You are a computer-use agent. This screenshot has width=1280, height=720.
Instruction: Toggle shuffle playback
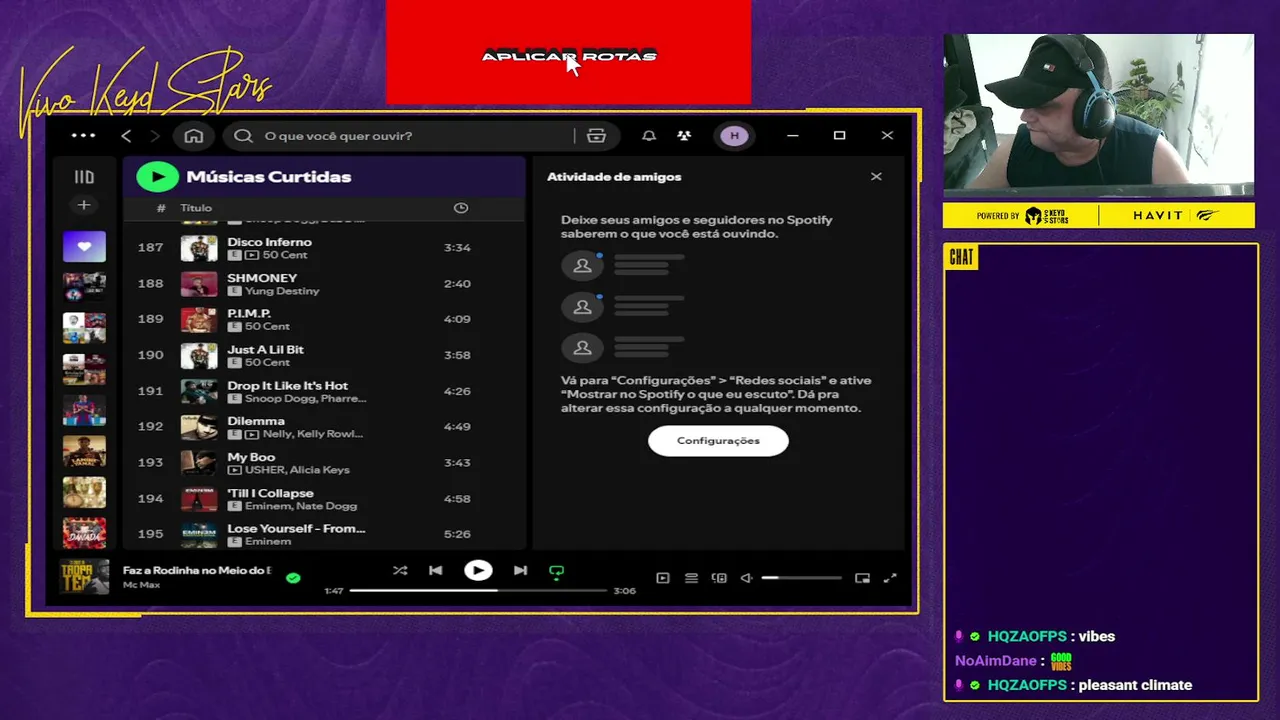tap(400, 571)
